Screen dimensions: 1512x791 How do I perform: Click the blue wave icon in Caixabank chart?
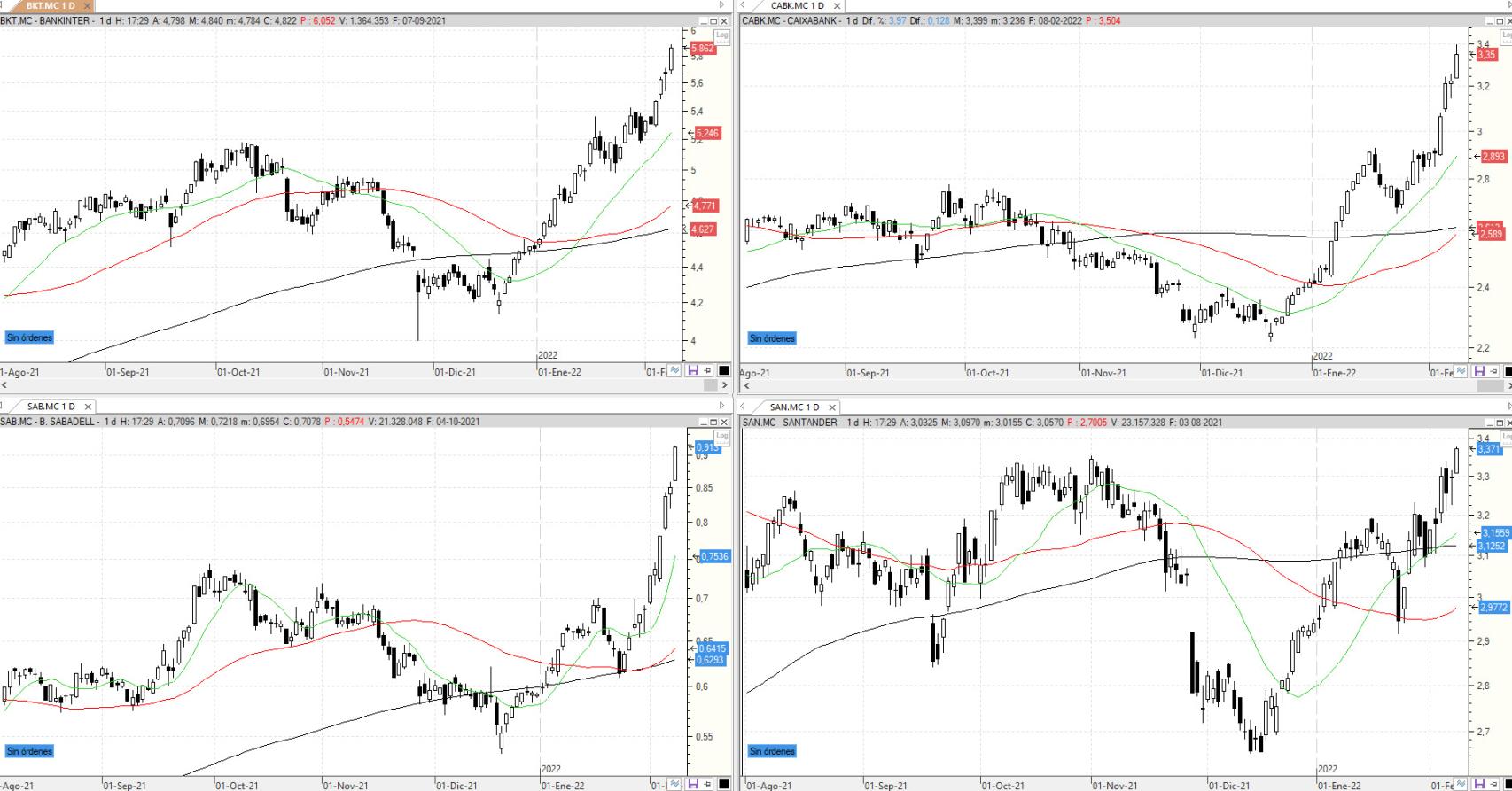[1461, 371]
